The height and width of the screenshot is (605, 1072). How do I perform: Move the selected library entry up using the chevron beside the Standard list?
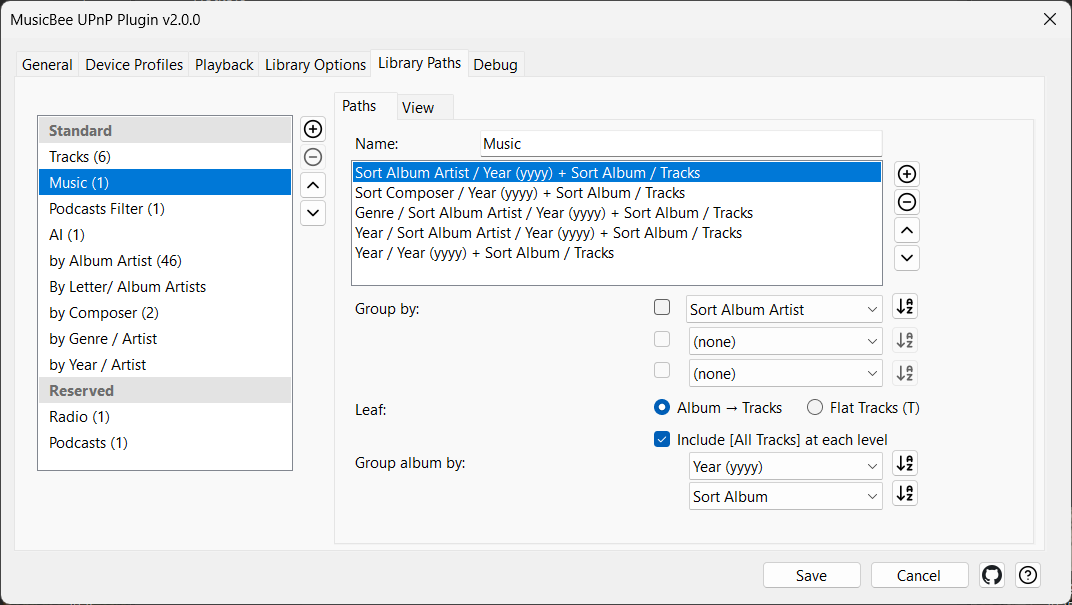[313, 185]
